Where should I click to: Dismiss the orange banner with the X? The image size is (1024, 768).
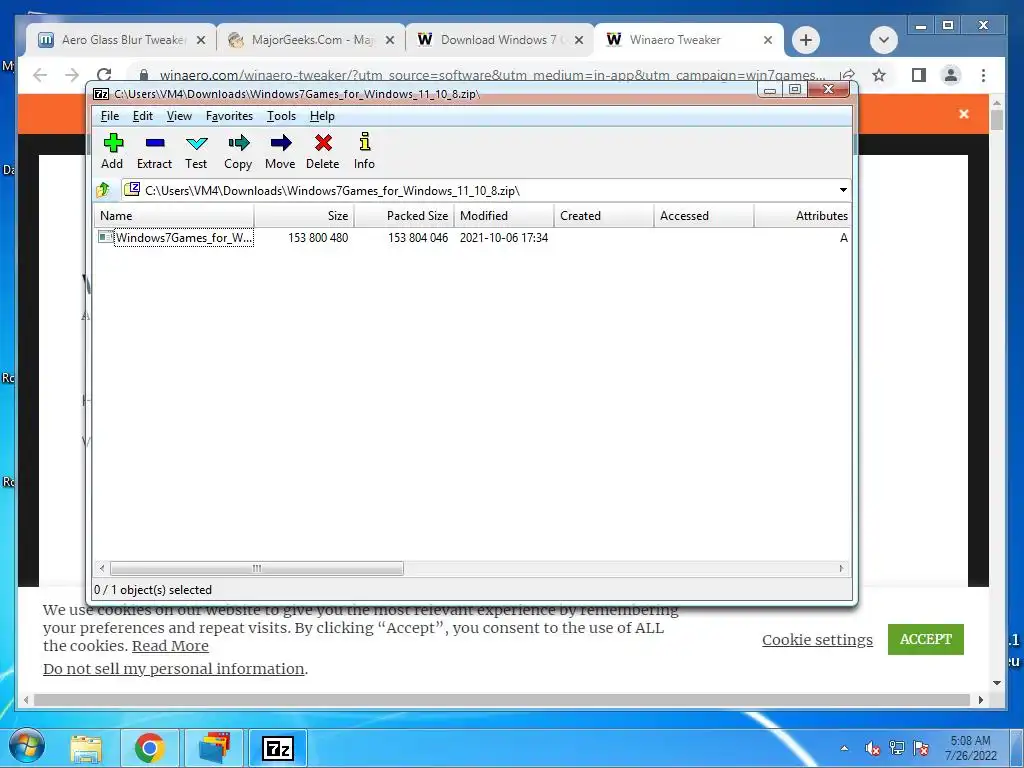964,114
